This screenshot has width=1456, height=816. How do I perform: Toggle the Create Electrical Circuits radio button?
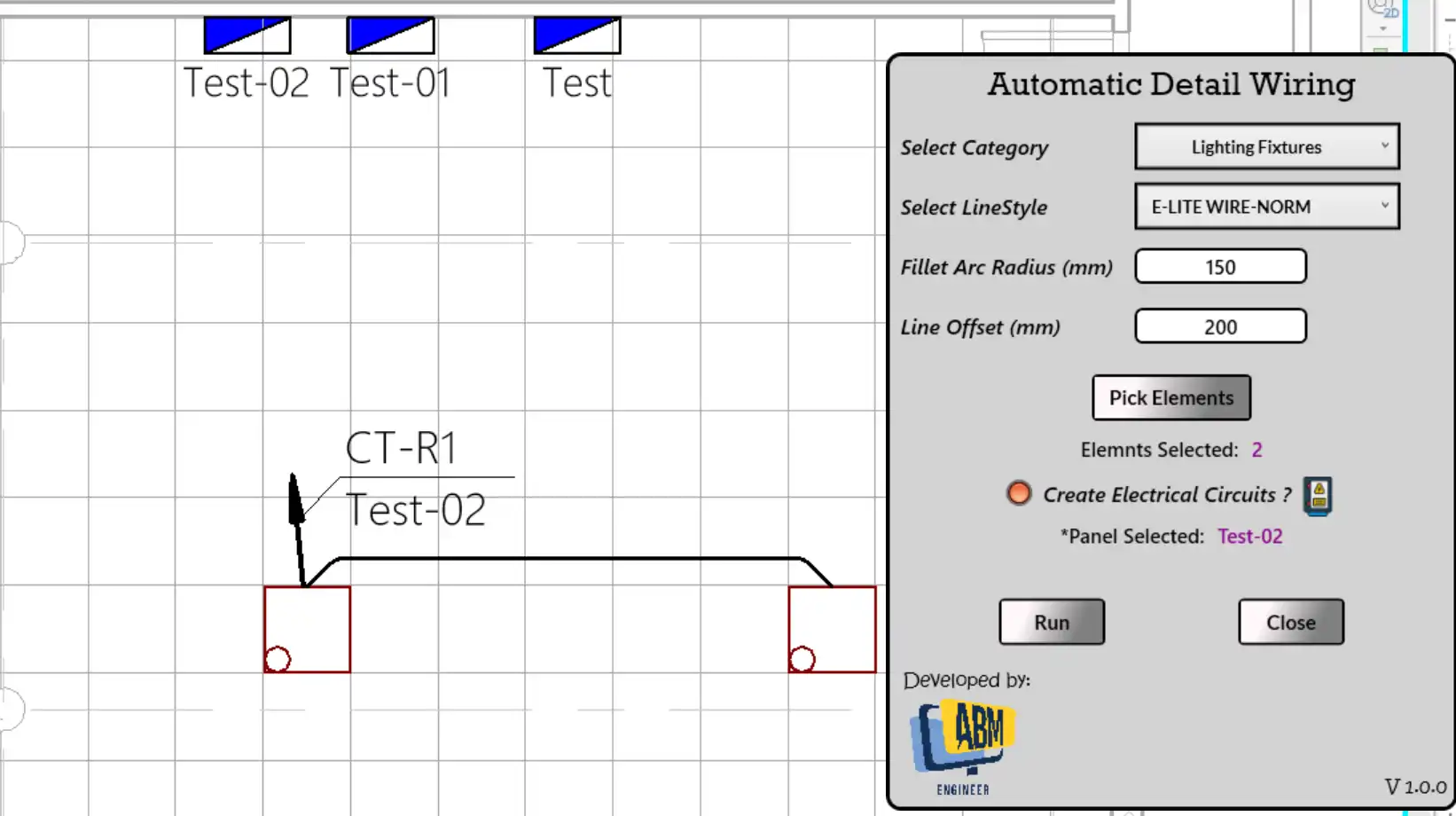1019,493
